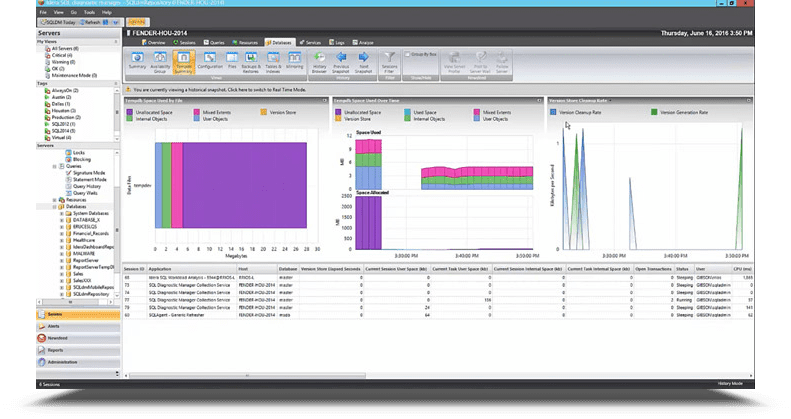Open the Tables & Indexes view
Image resolution: width=791 pixels, height=419 pixels.
[x=273, y=62]
